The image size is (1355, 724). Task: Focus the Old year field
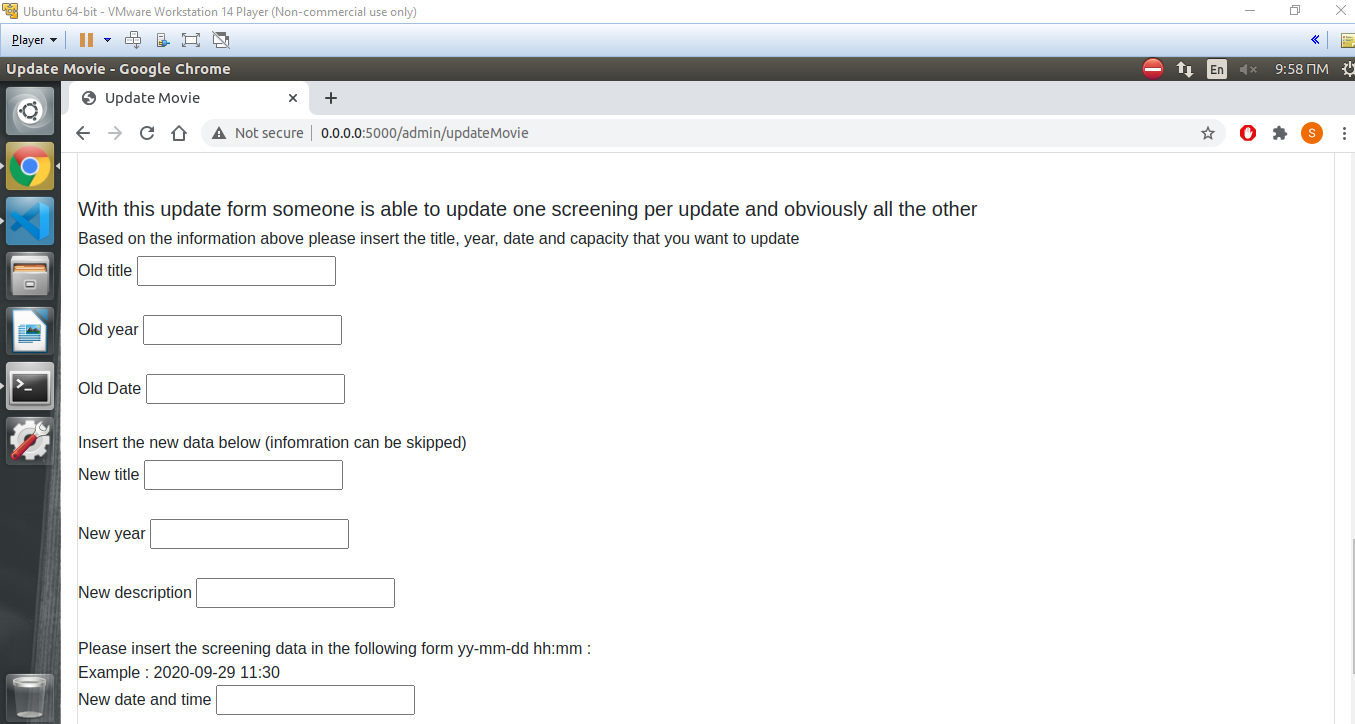(242, 330)
